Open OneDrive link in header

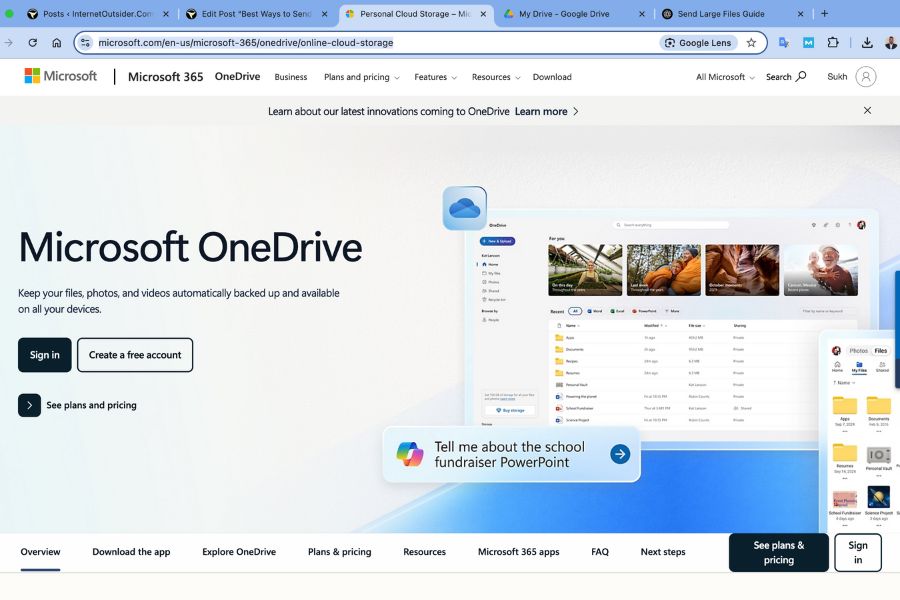click(237, 76)
